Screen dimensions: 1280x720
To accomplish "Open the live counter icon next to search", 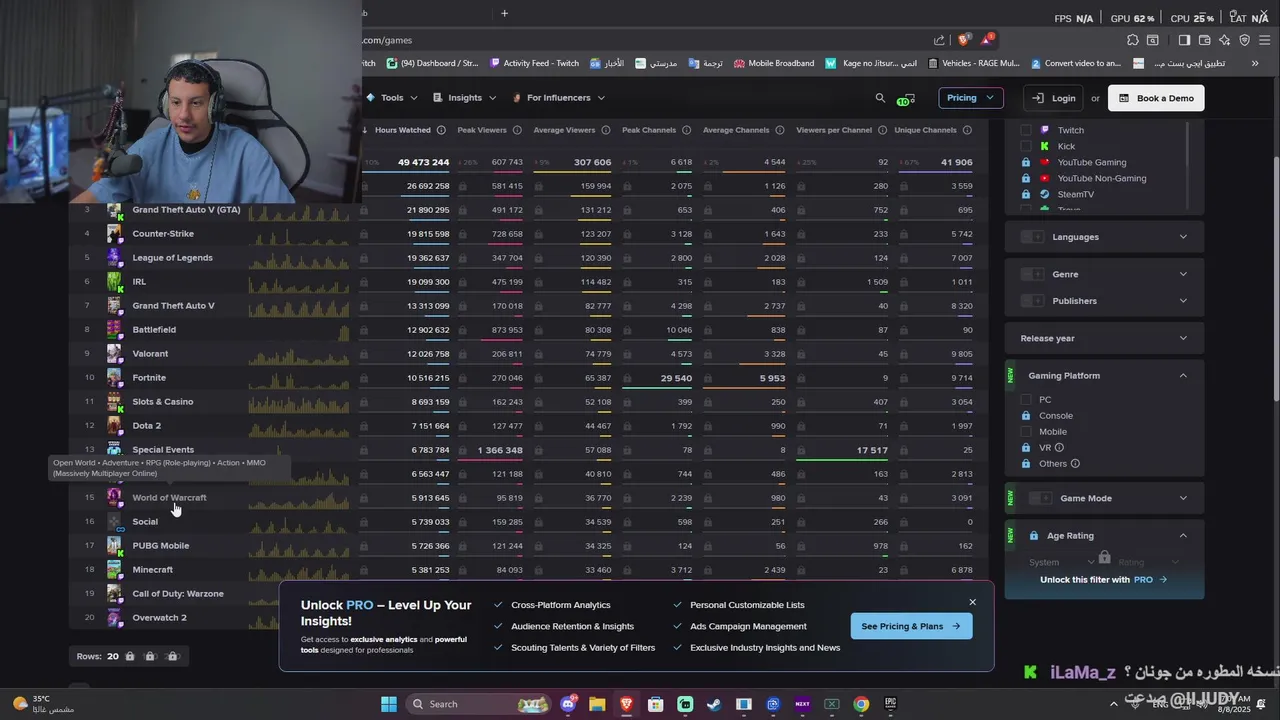I will point(905,99).
